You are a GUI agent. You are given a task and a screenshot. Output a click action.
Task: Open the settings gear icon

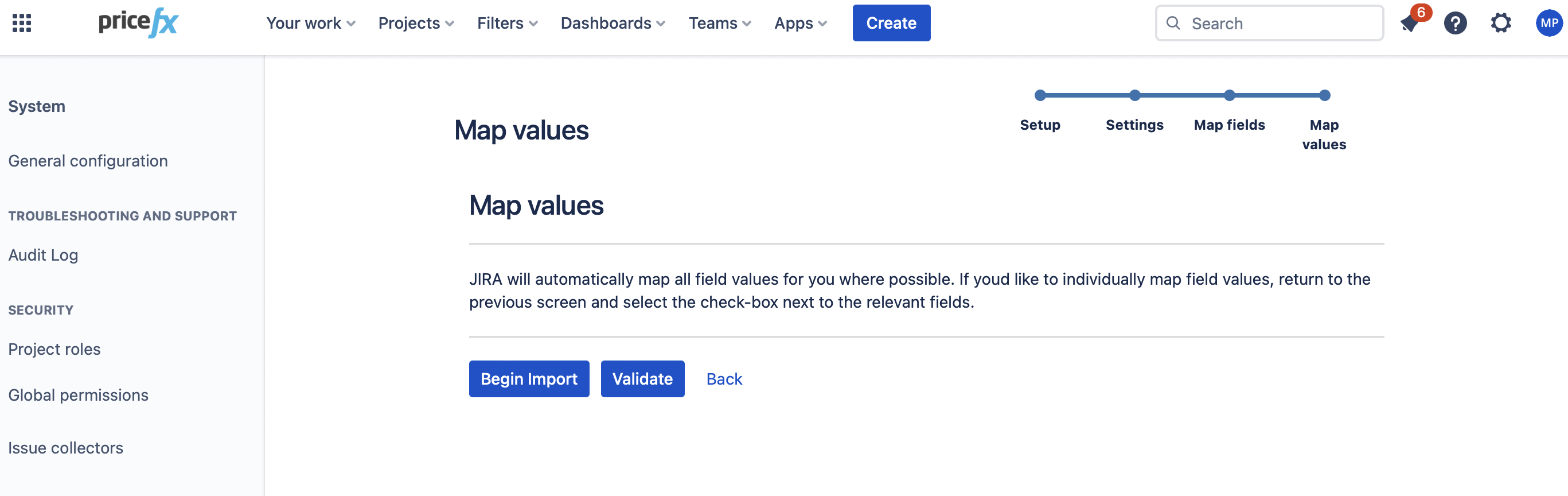[x=1501, y=23]
